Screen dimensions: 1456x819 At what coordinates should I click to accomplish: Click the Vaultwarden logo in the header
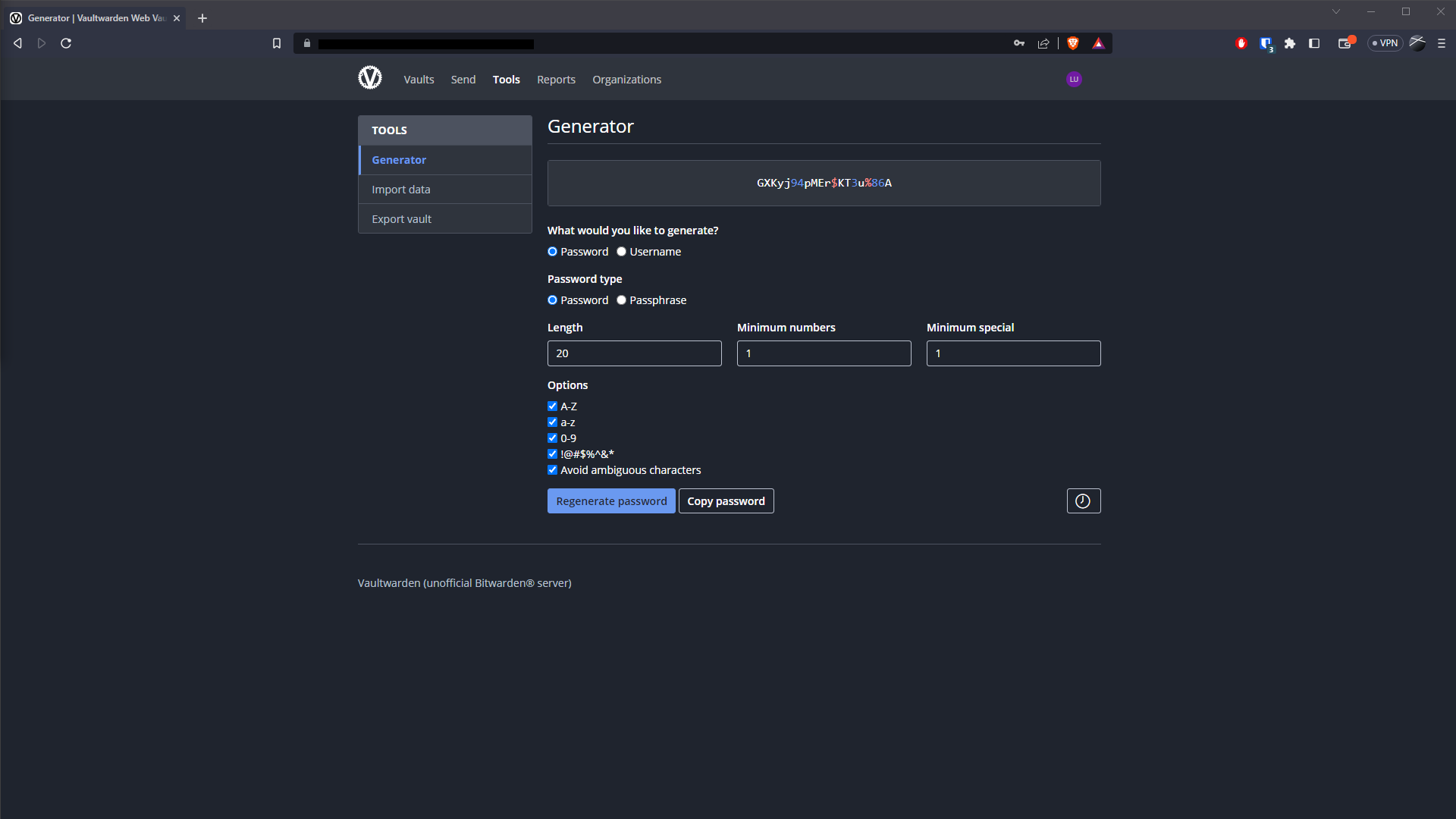pyautogui.click(x=370, y=78)
